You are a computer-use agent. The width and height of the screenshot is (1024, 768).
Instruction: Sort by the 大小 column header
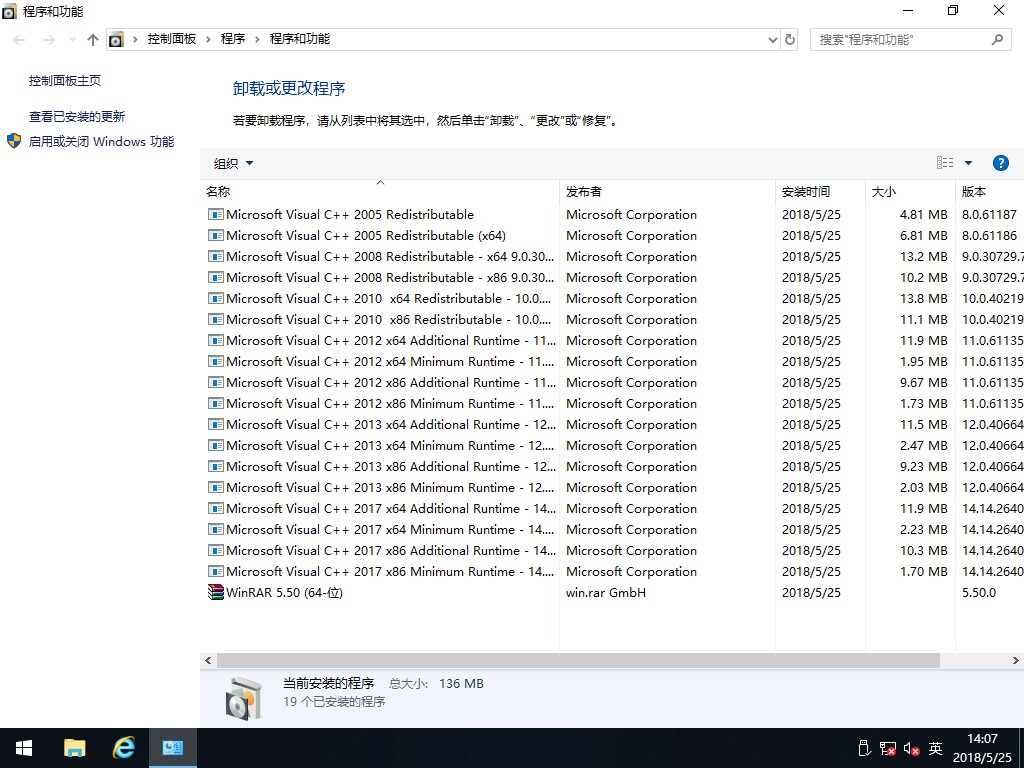[x=910, y=191]
